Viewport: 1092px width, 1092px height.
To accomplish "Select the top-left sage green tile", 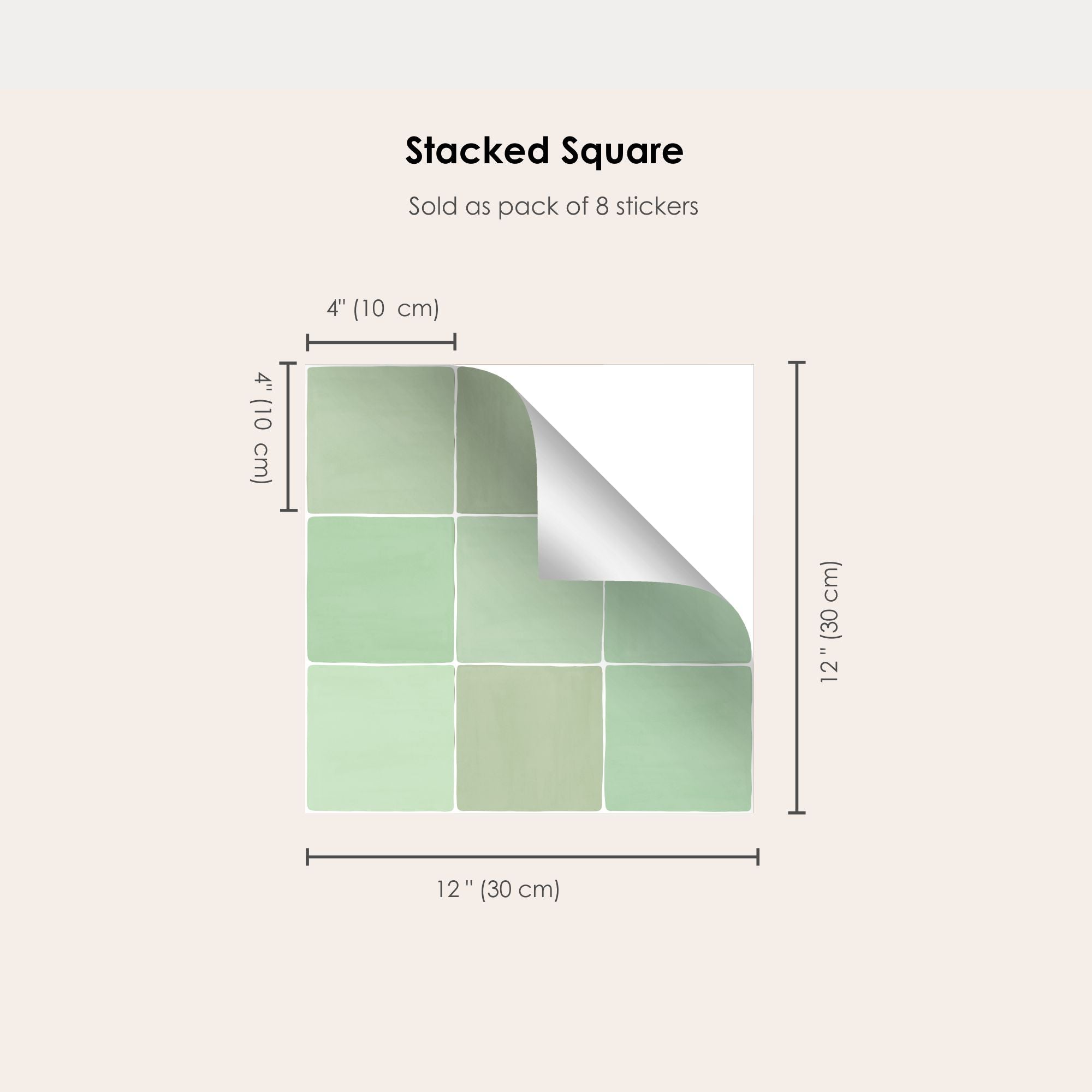I will (x=381, y=440).
